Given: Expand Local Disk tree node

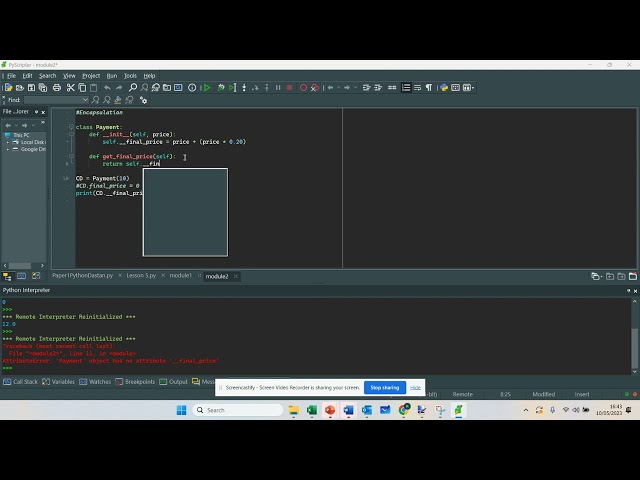Looking at the screenshot, I should tap(8, 142).
